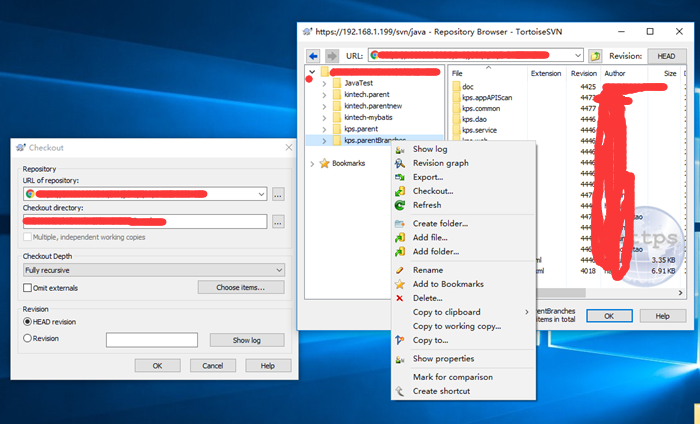Click the Export icon in context menu

(x=400, y=177)
